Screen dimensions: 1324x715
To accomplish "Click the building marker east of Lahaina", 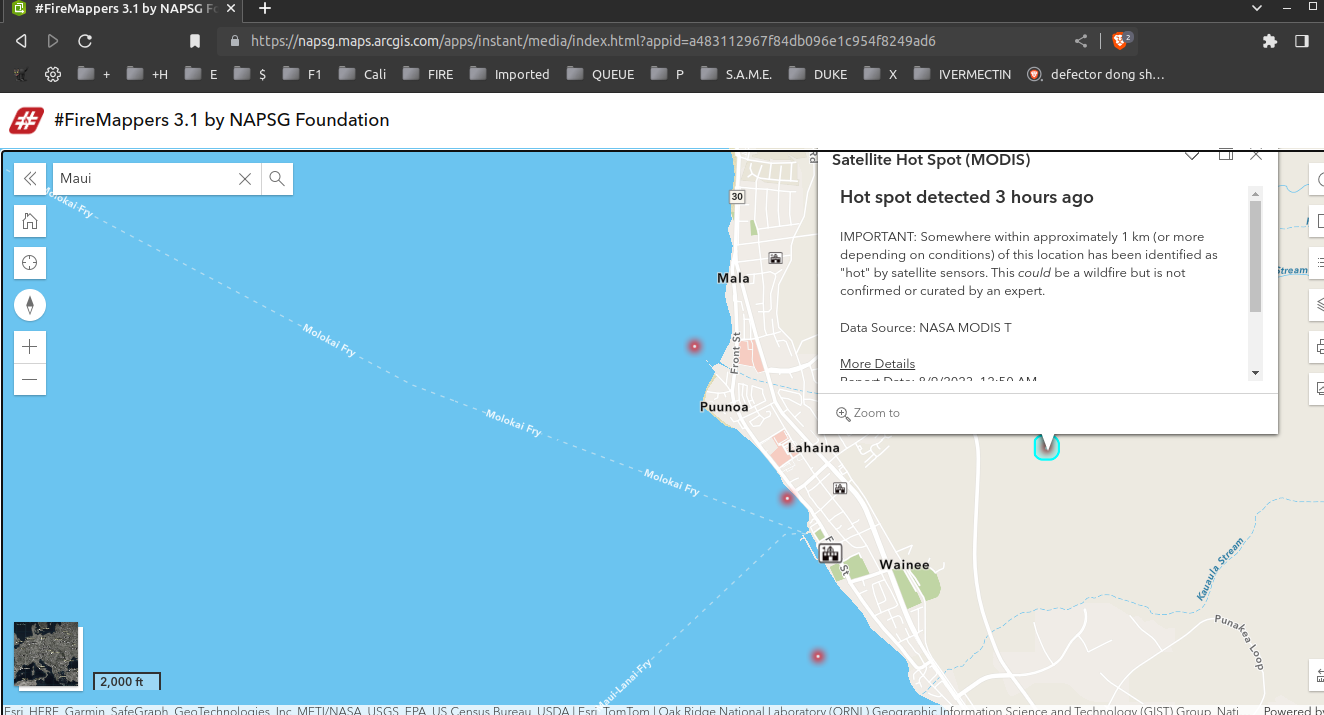I will point(840,488).
